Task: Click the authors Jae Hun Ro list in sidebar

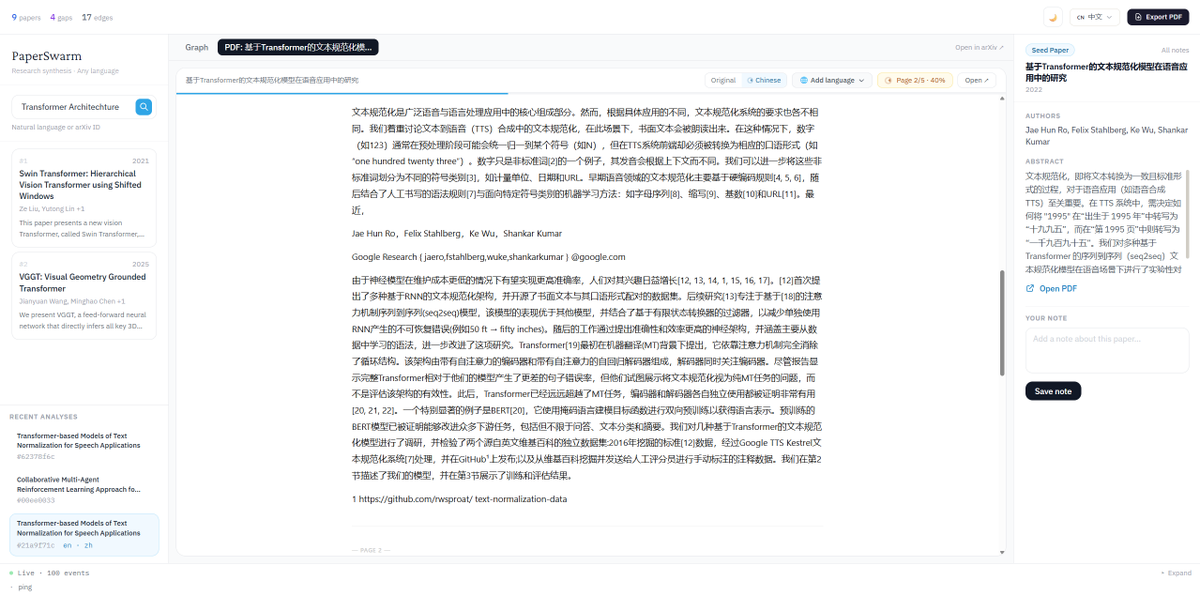Action: (1106, 135)
